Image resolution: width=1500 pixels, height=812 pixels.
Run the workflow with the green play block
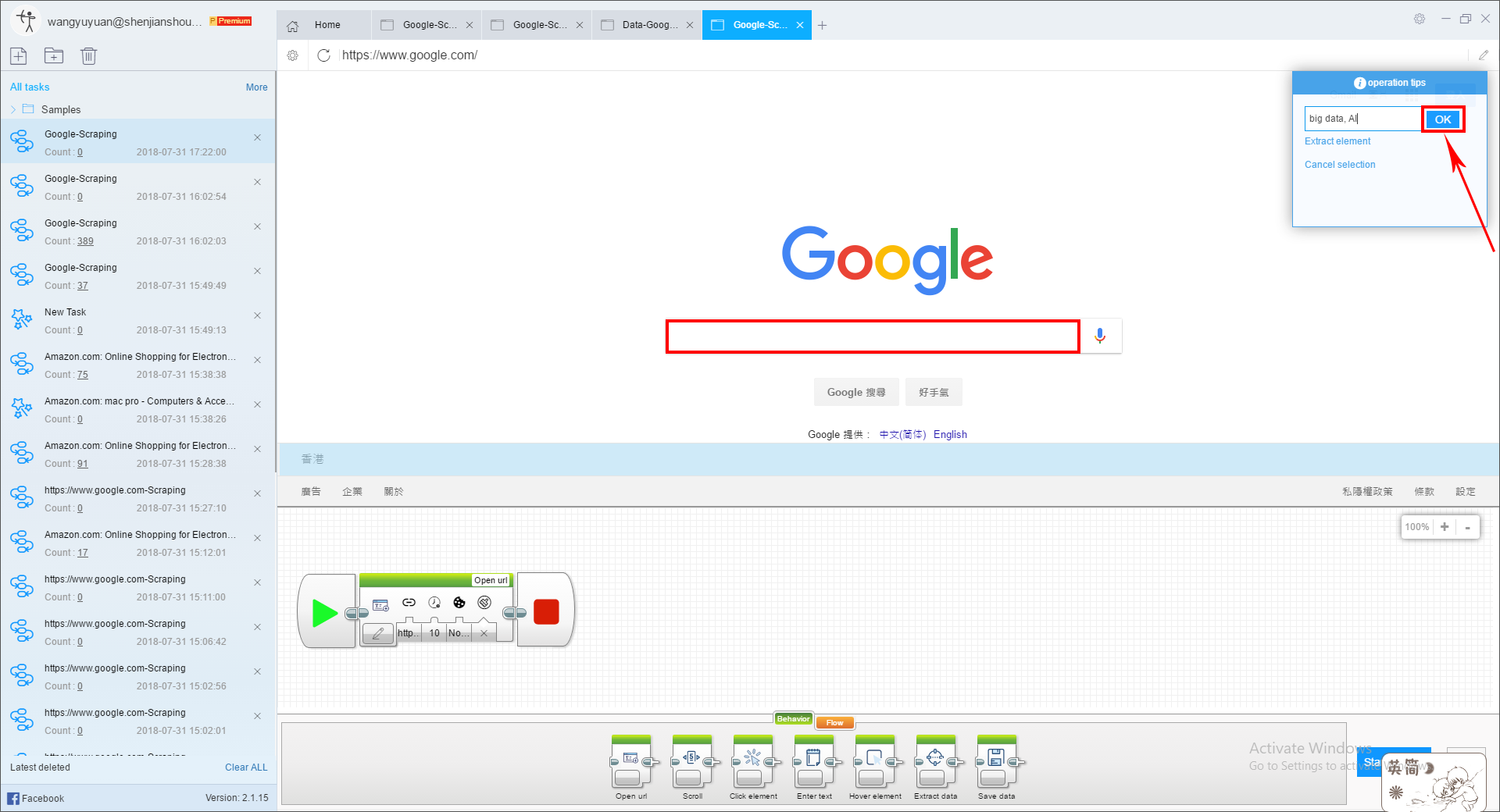[324, 613]
